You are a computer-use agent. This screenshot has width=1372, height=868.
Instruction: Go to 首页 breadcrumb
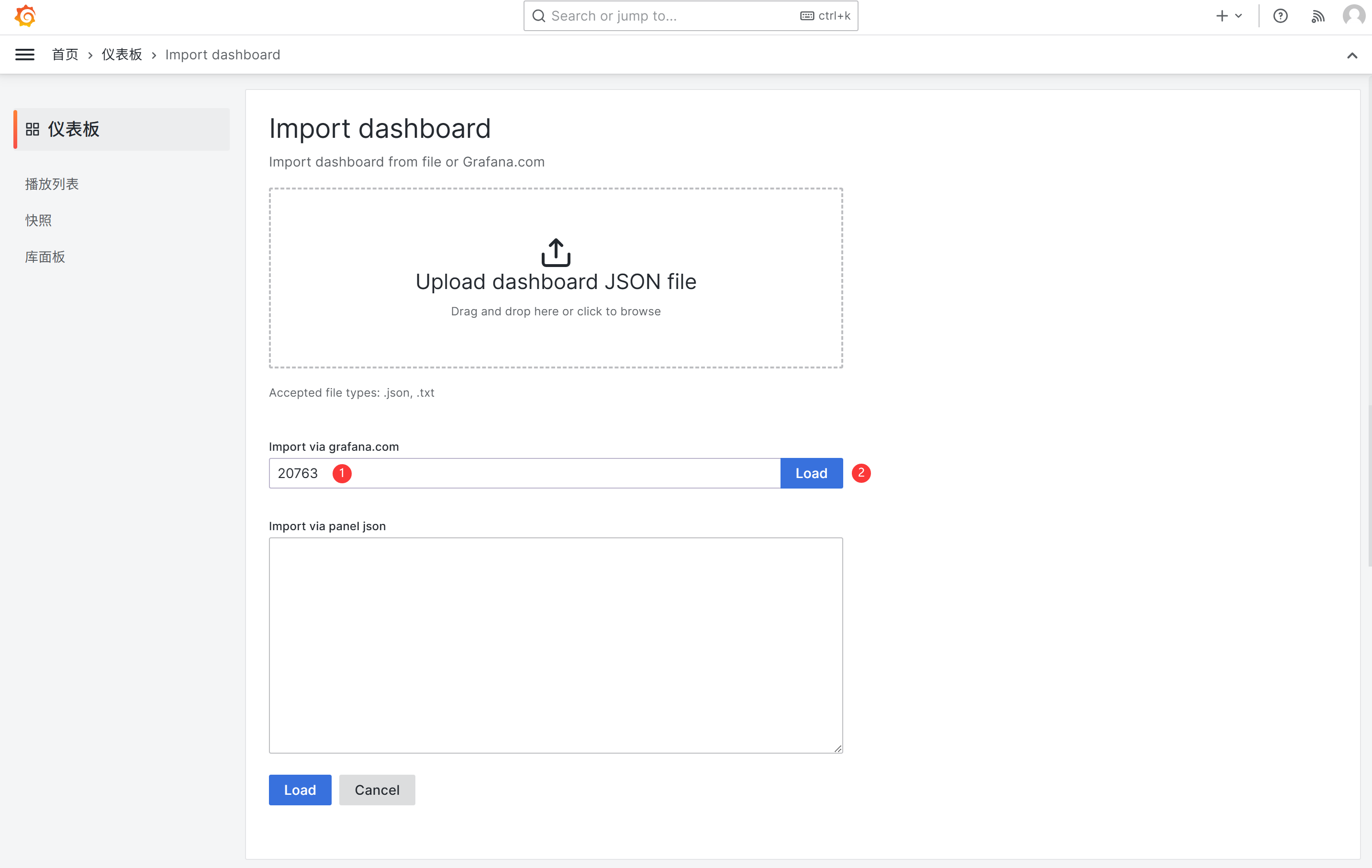(x=65, y=55)
